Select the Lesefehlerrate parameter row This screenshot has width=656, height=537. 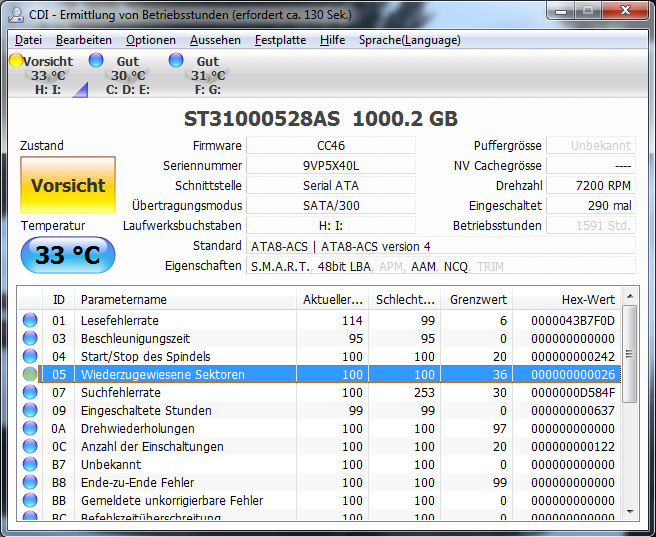click(x=319, y=320)
